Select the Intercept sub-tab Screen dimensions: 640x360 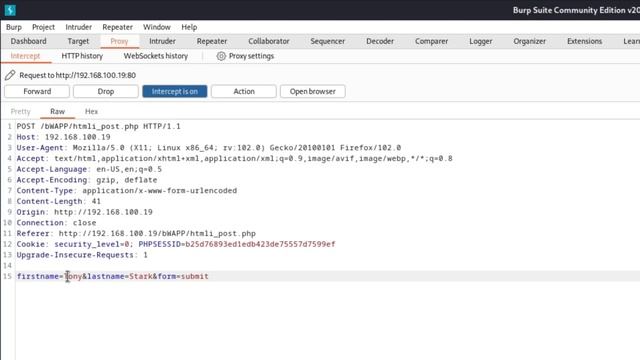25,56
